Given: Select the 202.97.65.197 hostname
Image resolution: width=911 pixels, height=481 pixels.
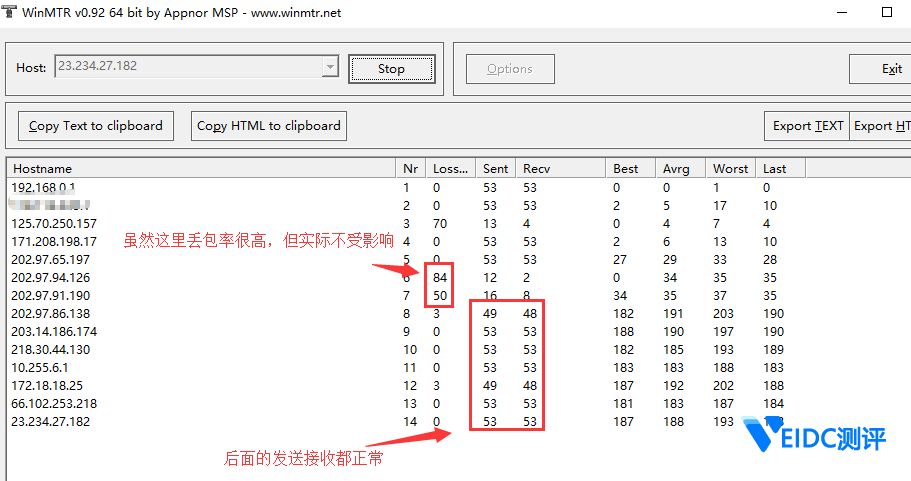Looking at the screenshot, I should tap(51, 260).
